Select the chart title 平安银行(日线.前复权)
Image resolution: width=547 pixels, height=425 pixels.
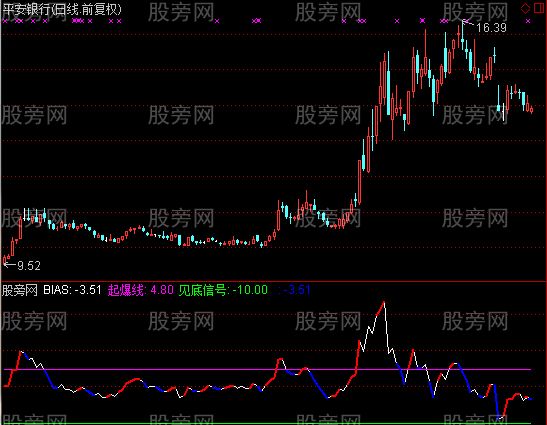pyautogui.click(x=62, y=9)
